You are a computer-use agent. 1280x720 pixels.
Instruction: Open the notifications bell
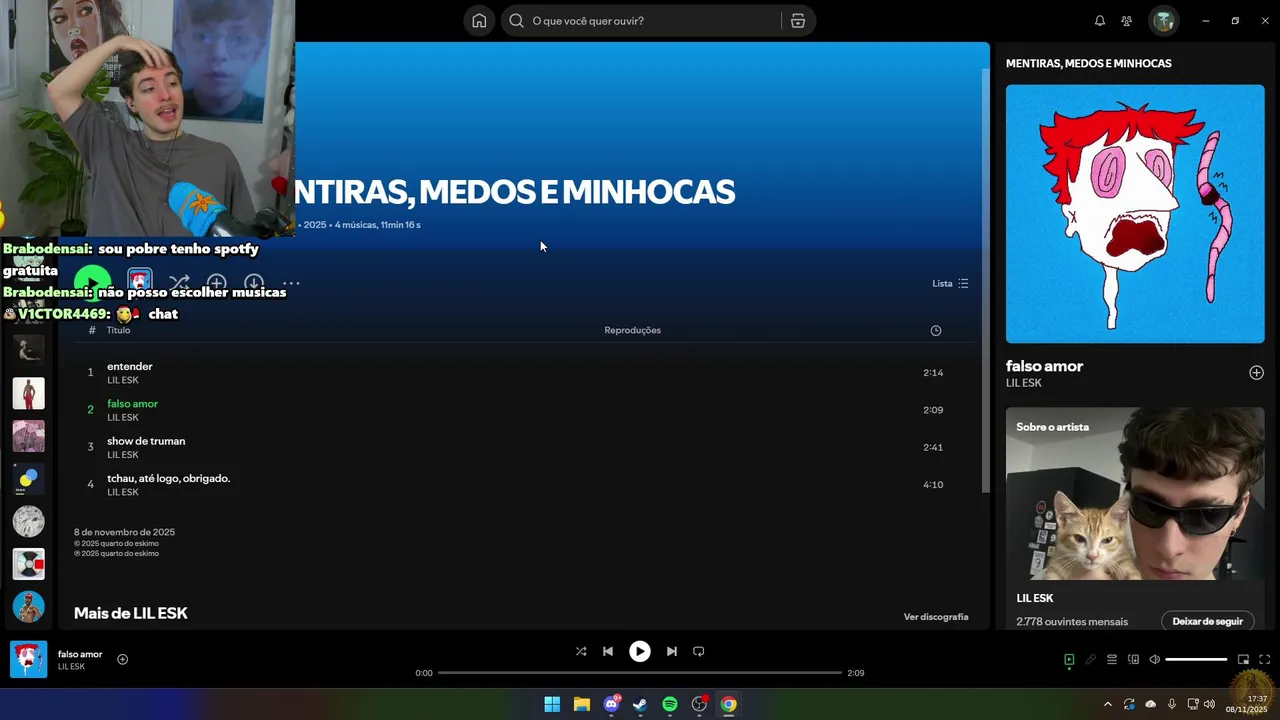tap(1100, 21)
